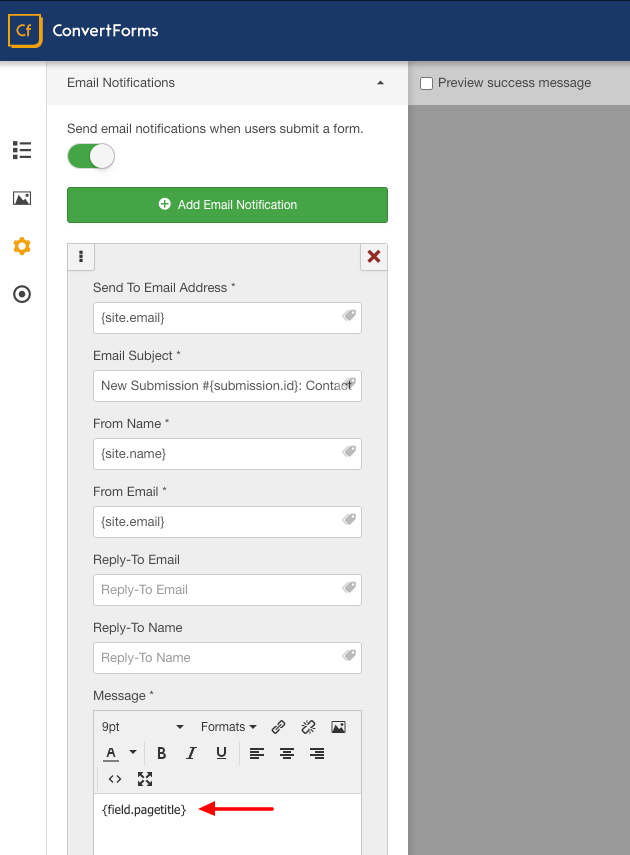Toggle italic formatting

[x=191, y=753]
